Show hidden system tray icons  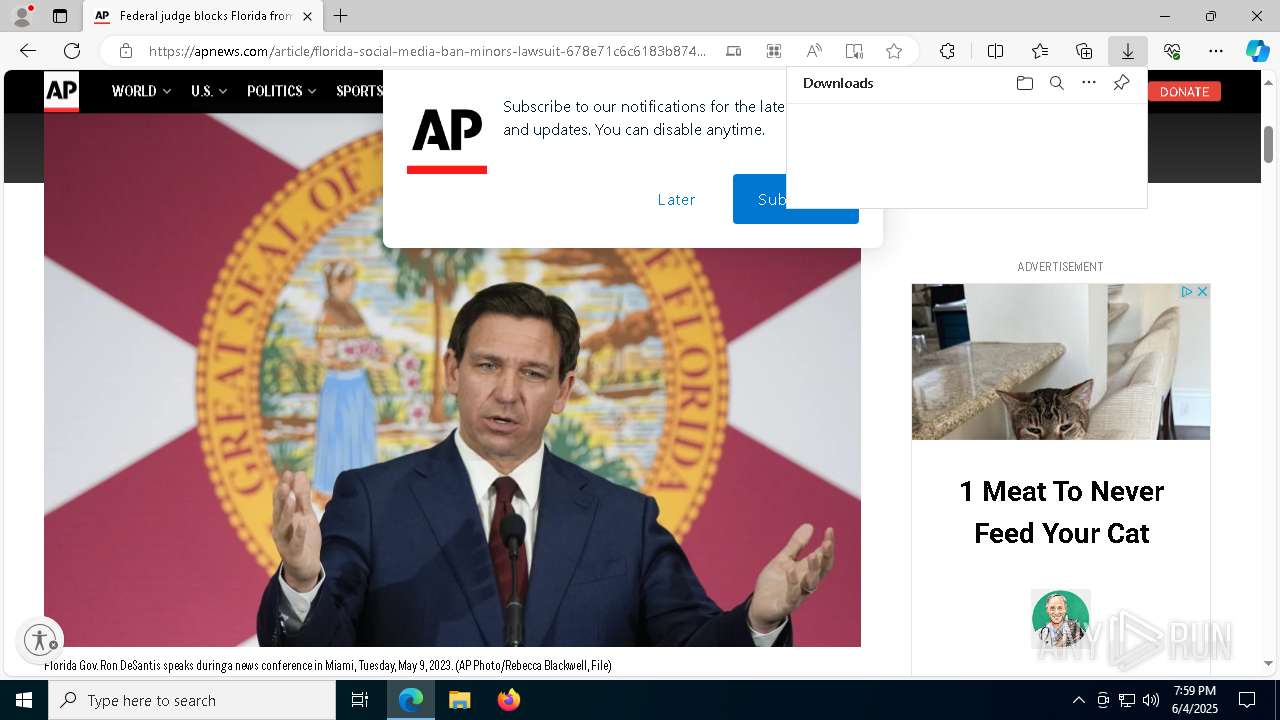click(x=1078, y=700)
